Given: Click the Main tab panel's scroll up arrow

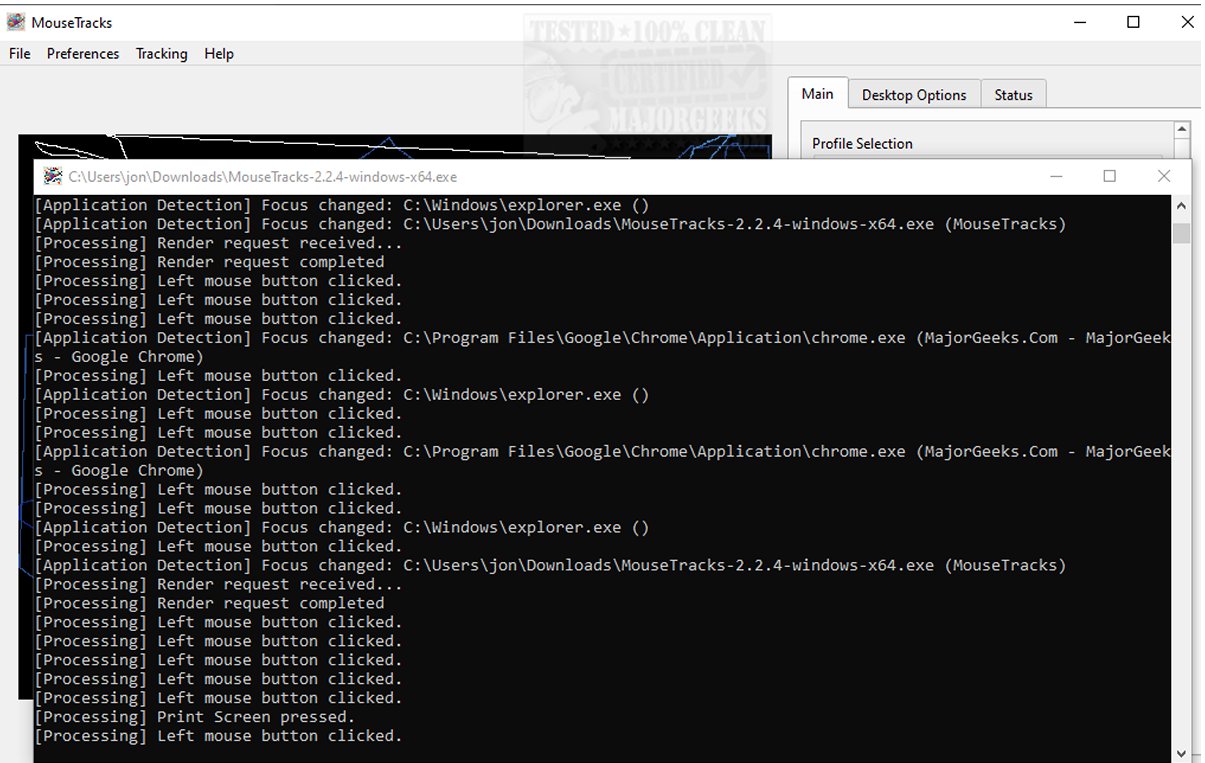Looking at the screenshot, I should (x=1182, y=130).
